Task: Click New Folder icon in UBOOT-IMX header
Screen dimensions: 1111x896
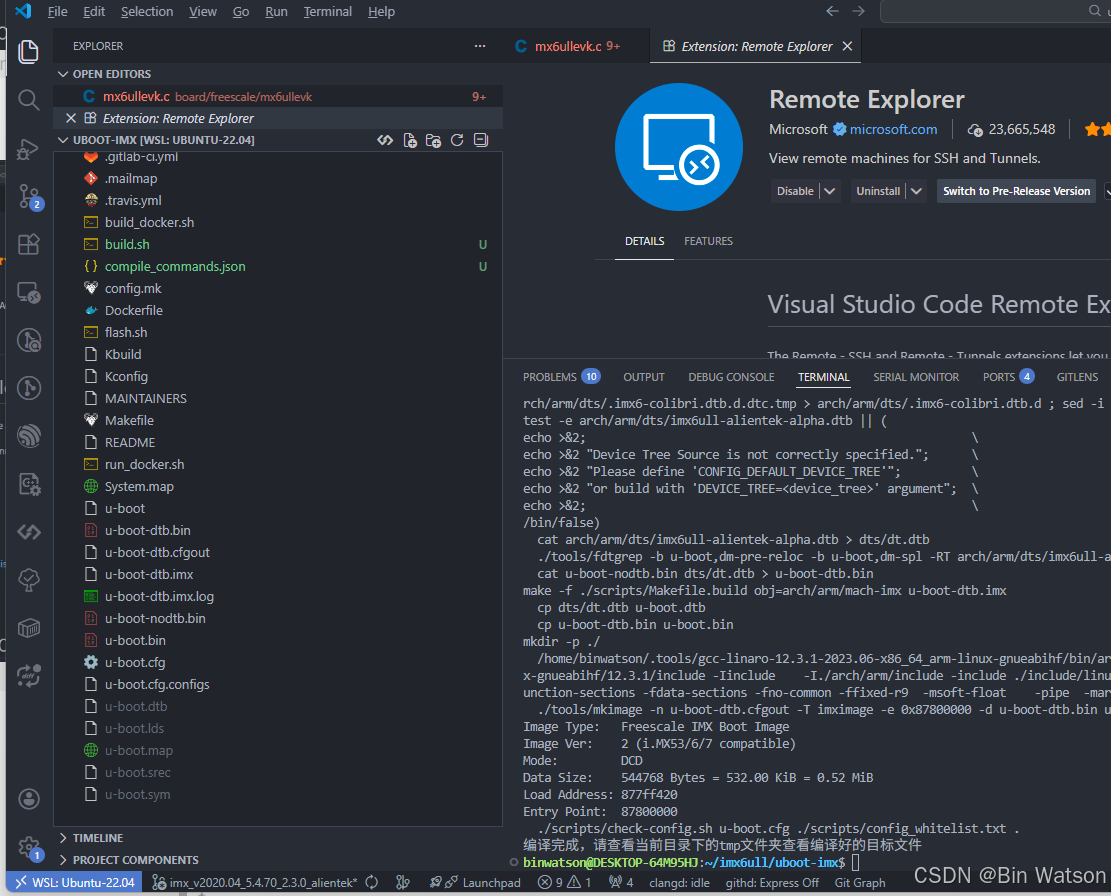Action: tap(434, 140)
